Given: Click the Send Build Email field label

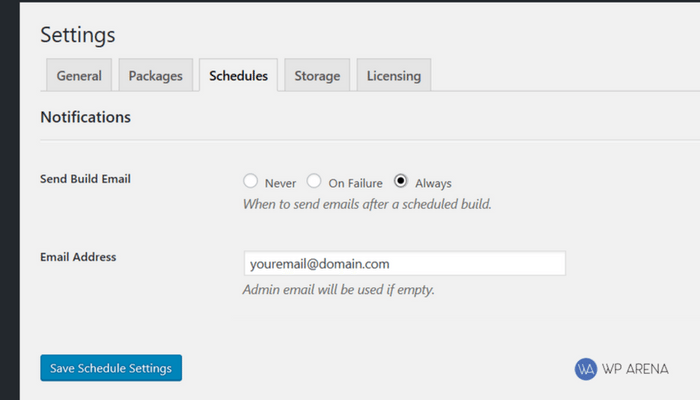Looking at the screenshot, I should tap(85, 179).
